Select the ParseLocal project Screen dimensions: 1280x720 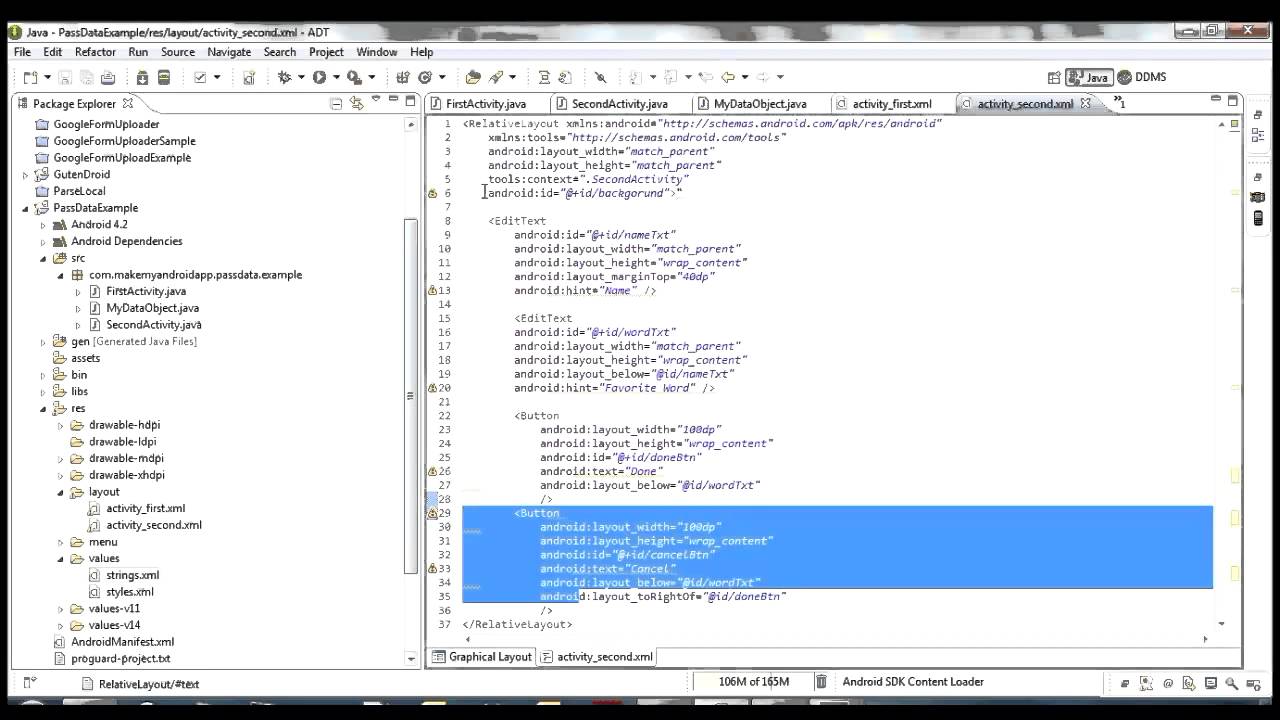click(79, 191)
